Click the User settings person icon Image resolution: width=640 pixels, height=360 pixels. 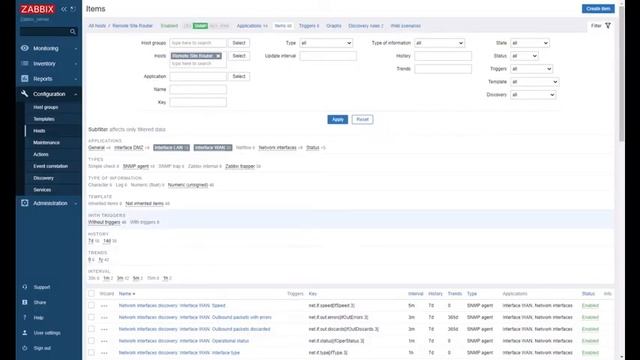[25, 333]
